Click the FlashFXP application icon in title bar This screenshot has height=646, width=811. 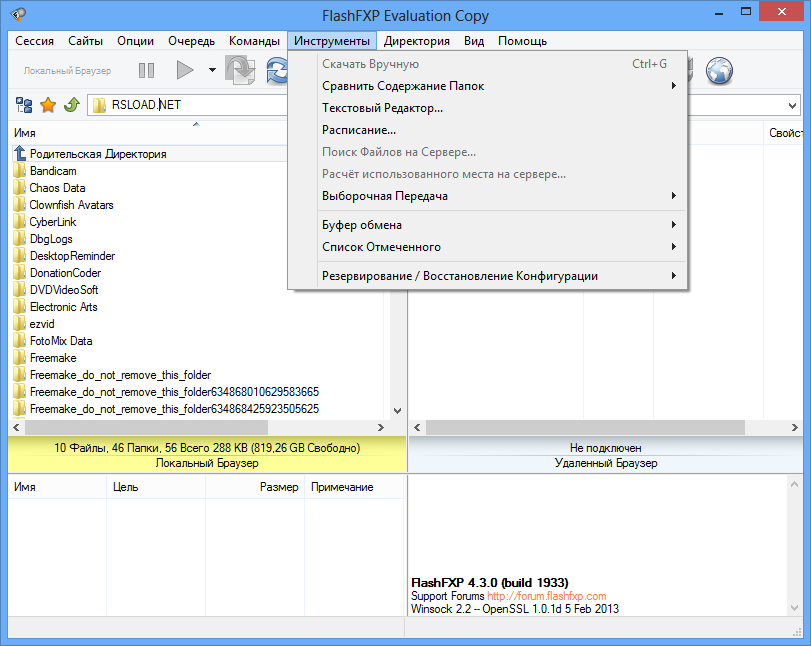[x=19, y=14]
